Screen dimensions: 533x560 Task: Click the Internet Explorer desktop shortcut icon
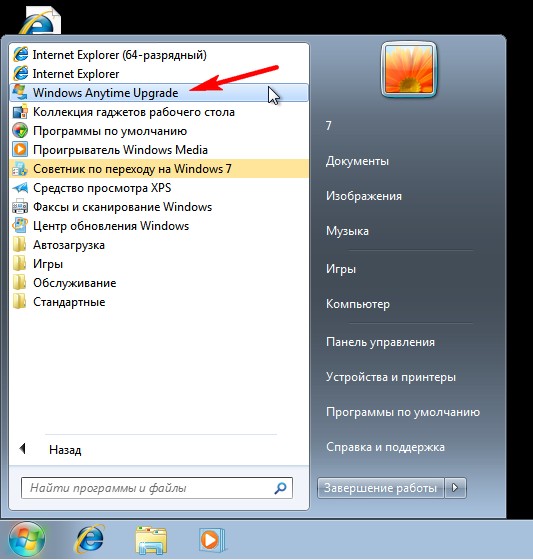coord(40,21)
